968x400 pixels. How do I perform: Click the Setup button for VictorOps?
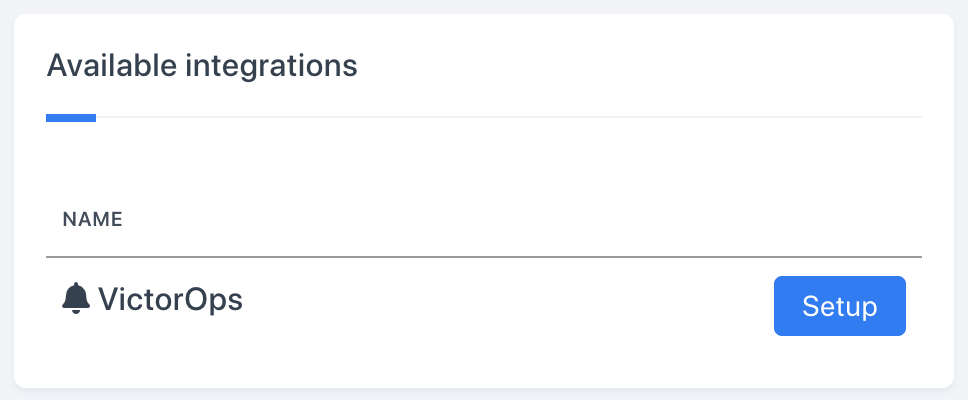tap(839, 306)
